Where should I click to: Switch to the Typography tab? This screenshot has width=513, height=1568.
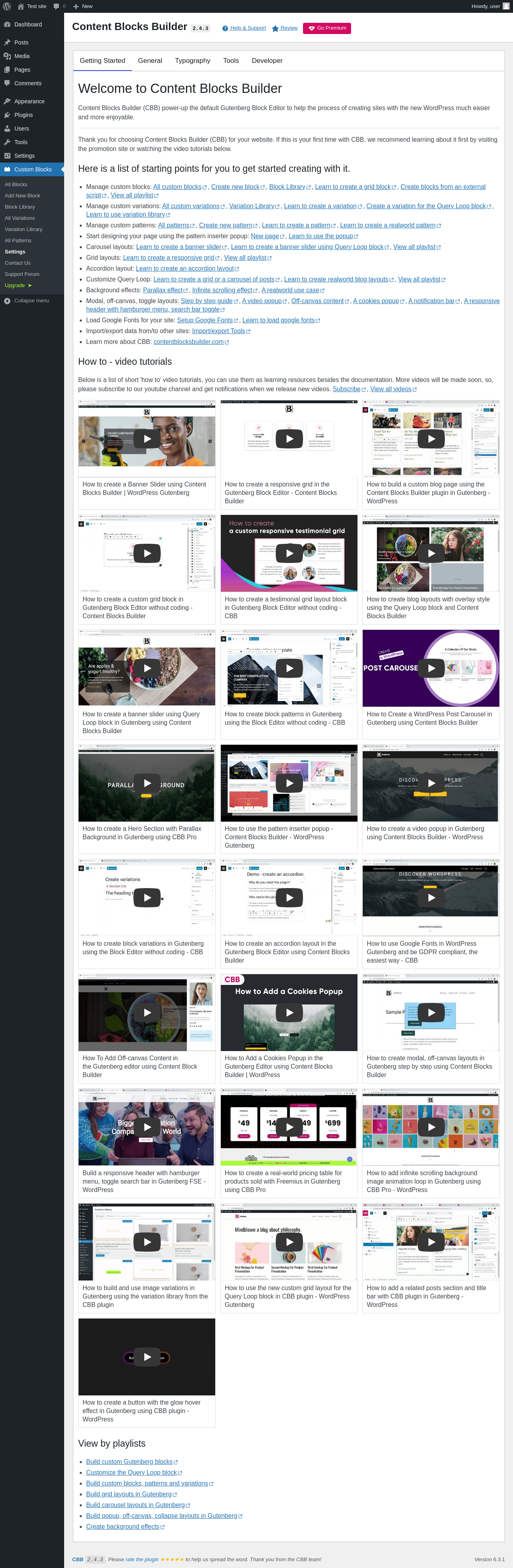point(192,61)
